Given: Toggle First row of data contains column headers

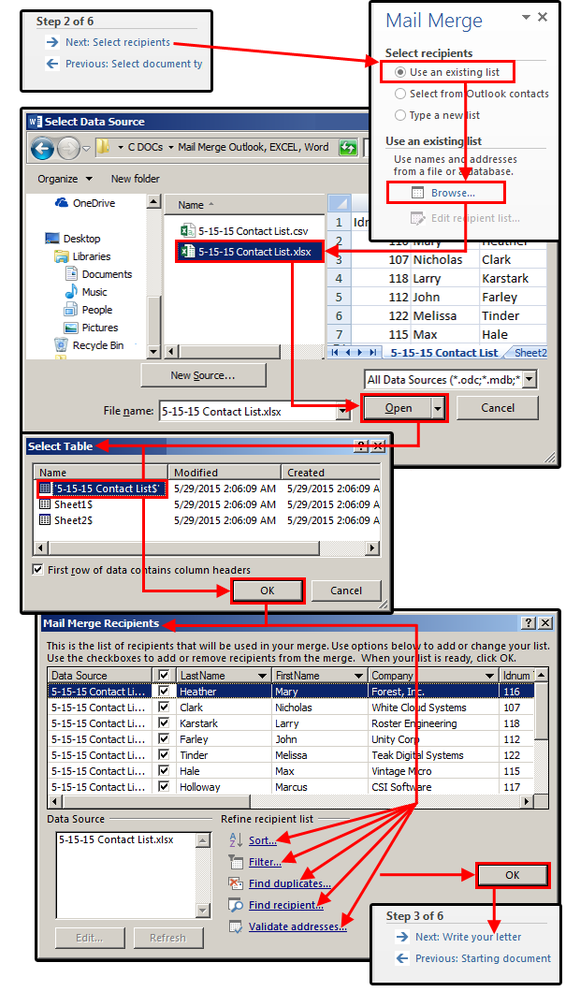Looking at the screenshot, I should (x=38, y=569).
